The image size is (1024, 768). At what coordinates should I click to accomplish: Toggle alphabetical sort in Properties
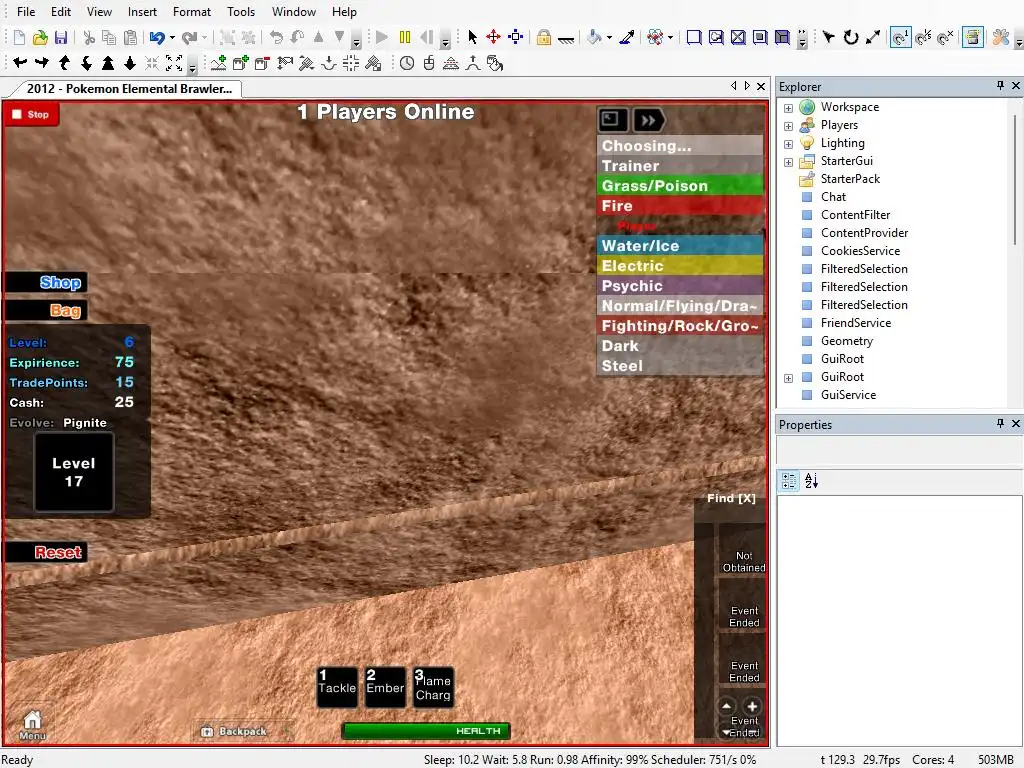coord(812,481)
